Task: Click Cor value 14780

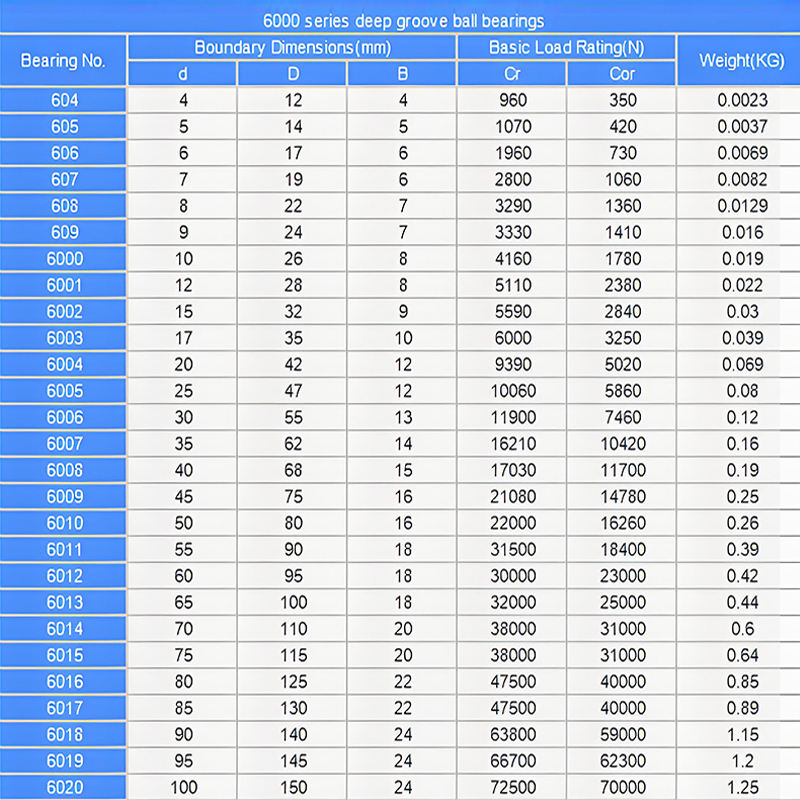Action: point(622,496)
